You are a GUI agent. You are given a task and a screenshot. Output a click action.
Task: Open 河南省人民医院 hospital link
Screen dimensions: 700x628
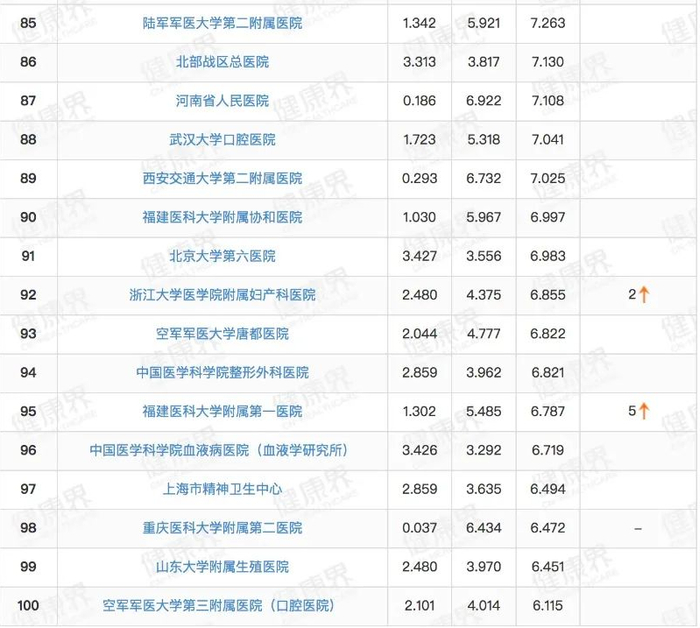pyautogui.click(x=222, y=100)
